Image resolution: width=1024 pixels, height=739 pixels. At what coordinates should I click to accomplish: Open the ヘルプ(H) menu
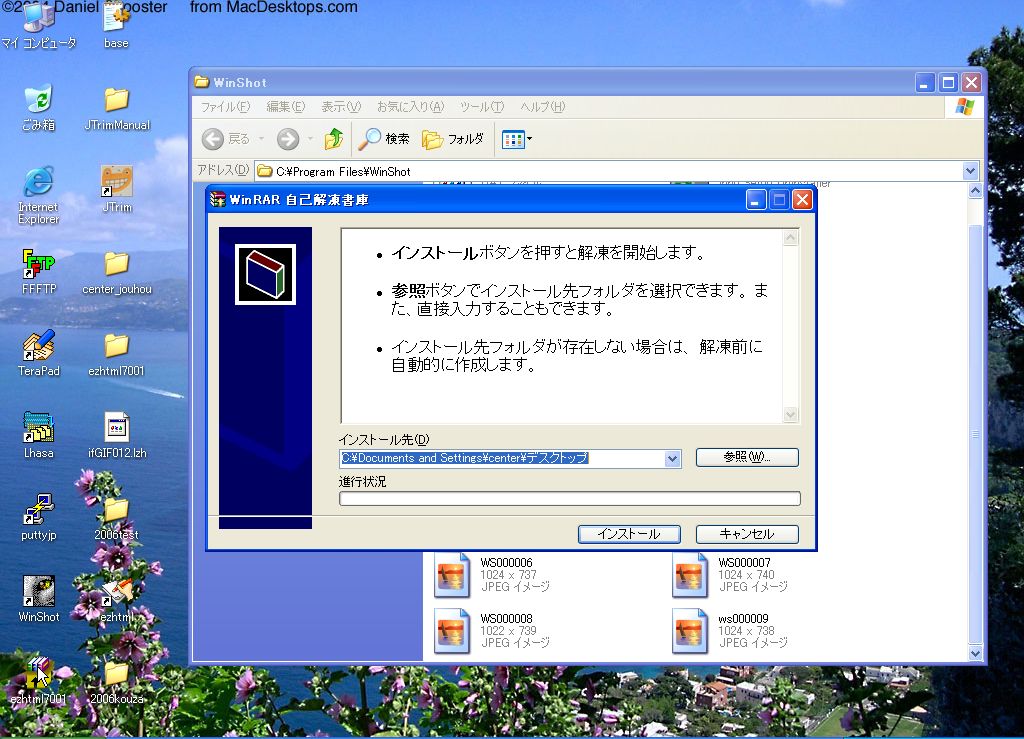coord(542,106)
